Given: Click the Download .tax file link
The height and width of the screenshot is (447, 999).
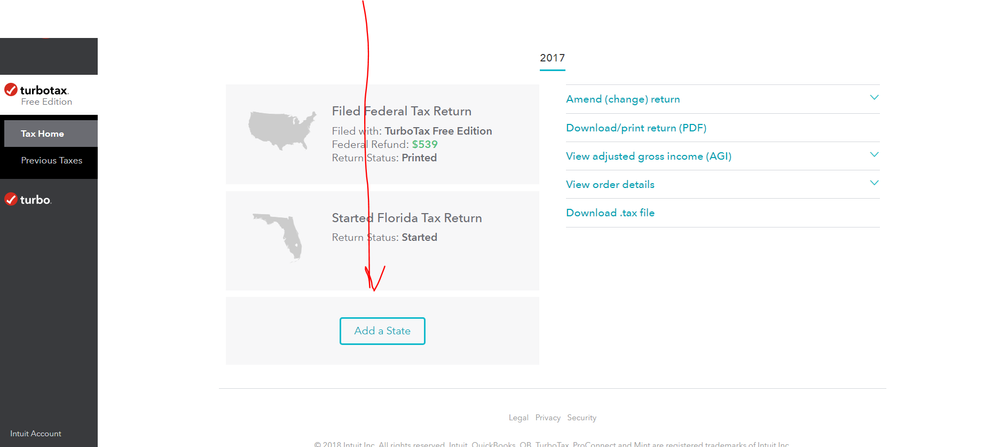Looking at the screenshot, I should [x=610, y=213].
